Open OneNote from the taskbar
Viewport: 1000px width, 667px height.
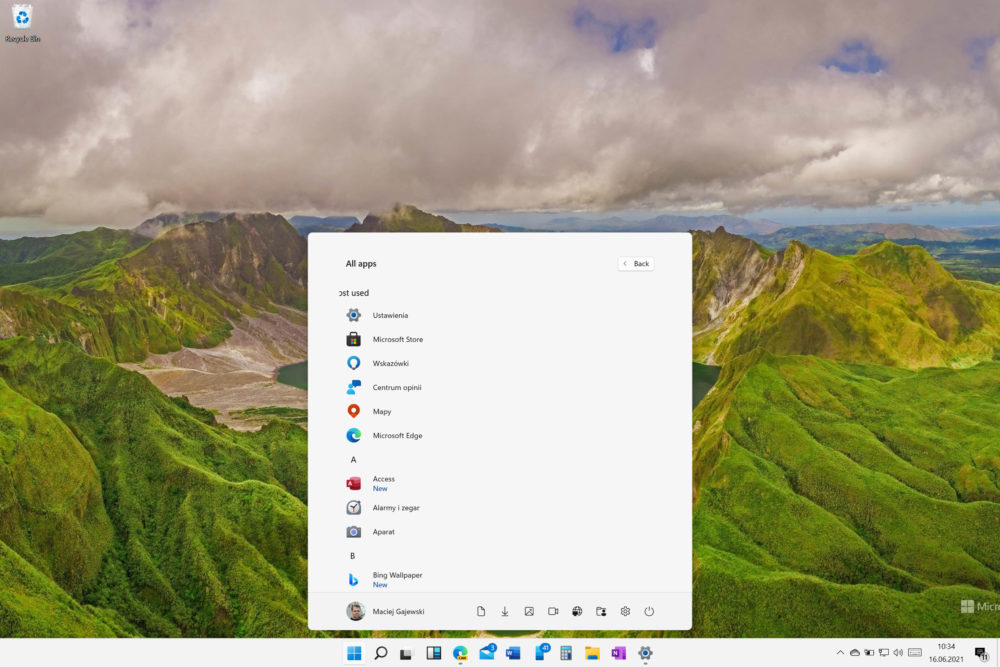coord(619,653)
